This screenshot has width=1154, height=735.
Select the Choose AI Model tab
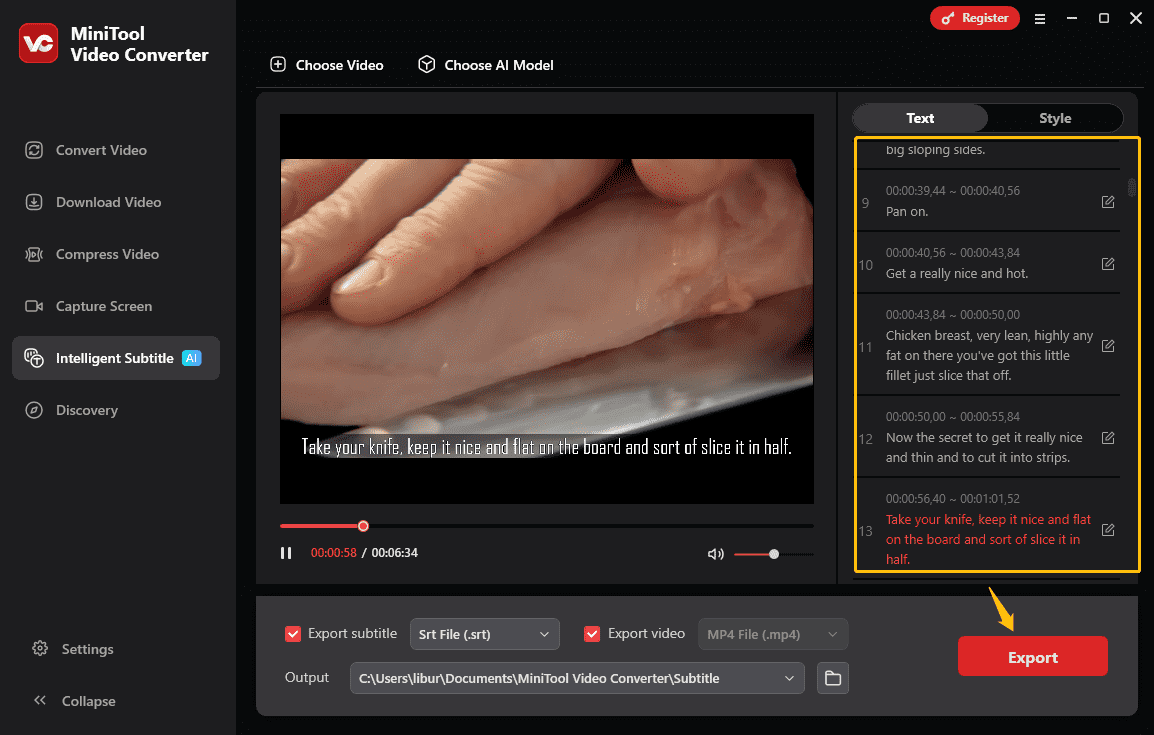[x=485, y=65]
